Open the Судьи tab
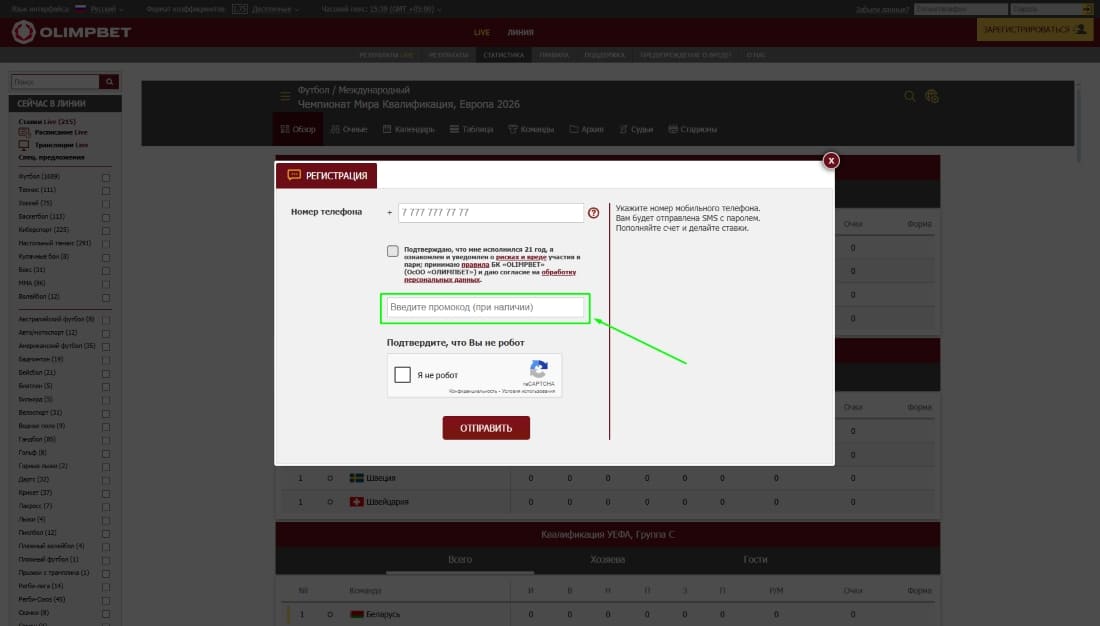 (x=636, y=129)
